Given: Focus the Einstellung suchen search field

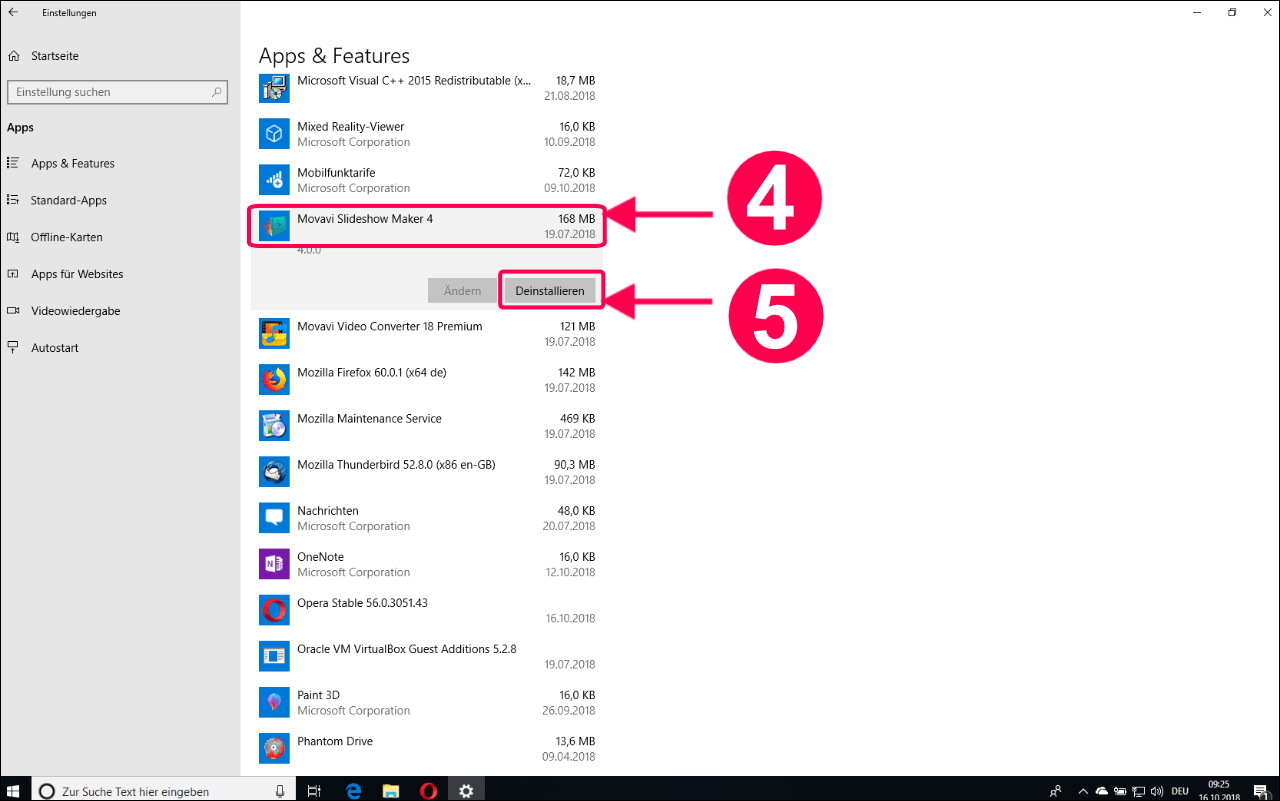Looking at the screenshot, I should click(x=117, y=92).
